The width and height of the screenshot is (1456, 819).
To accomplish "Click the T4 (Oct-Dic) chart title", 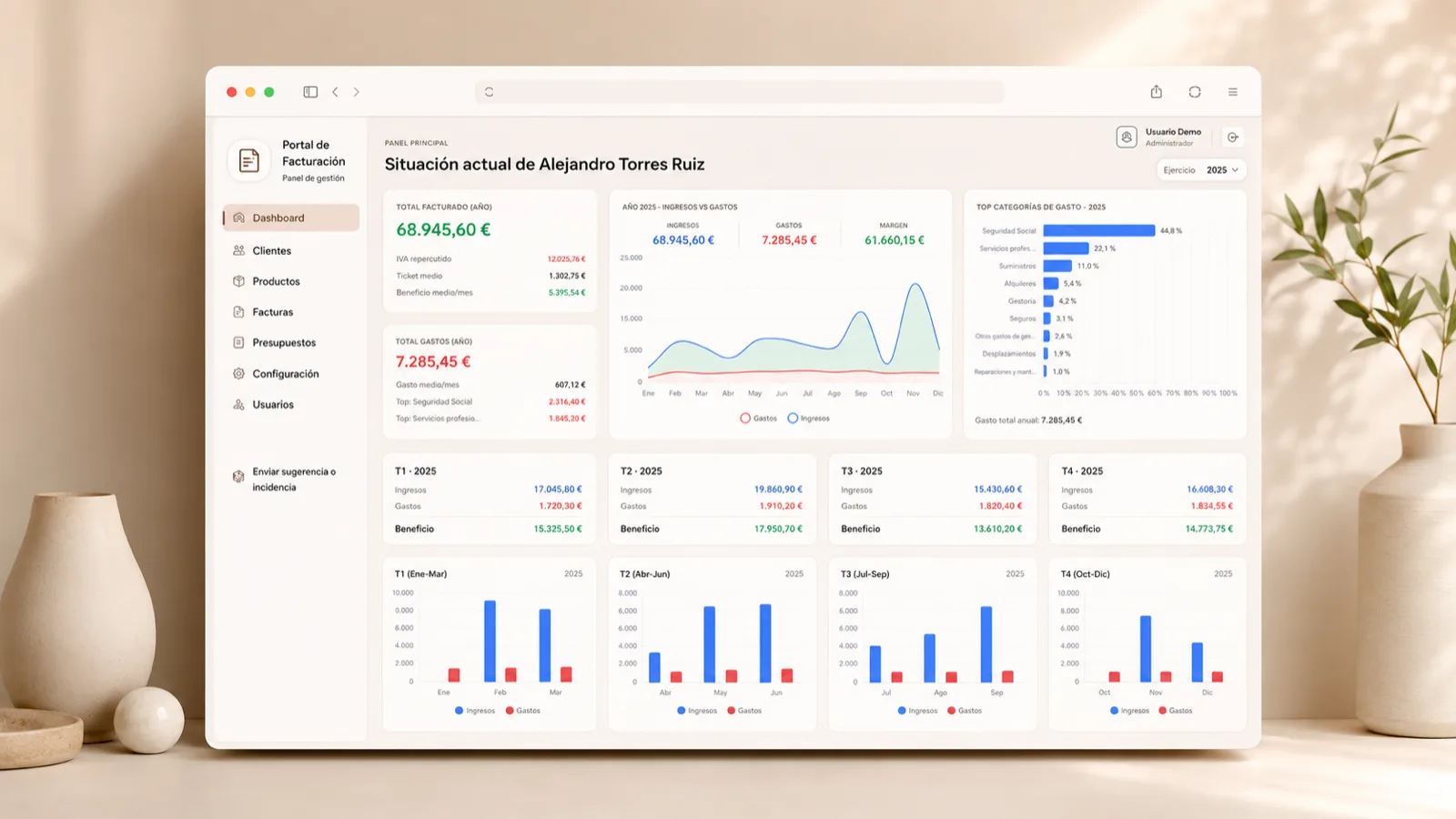I will point(1086,574).
